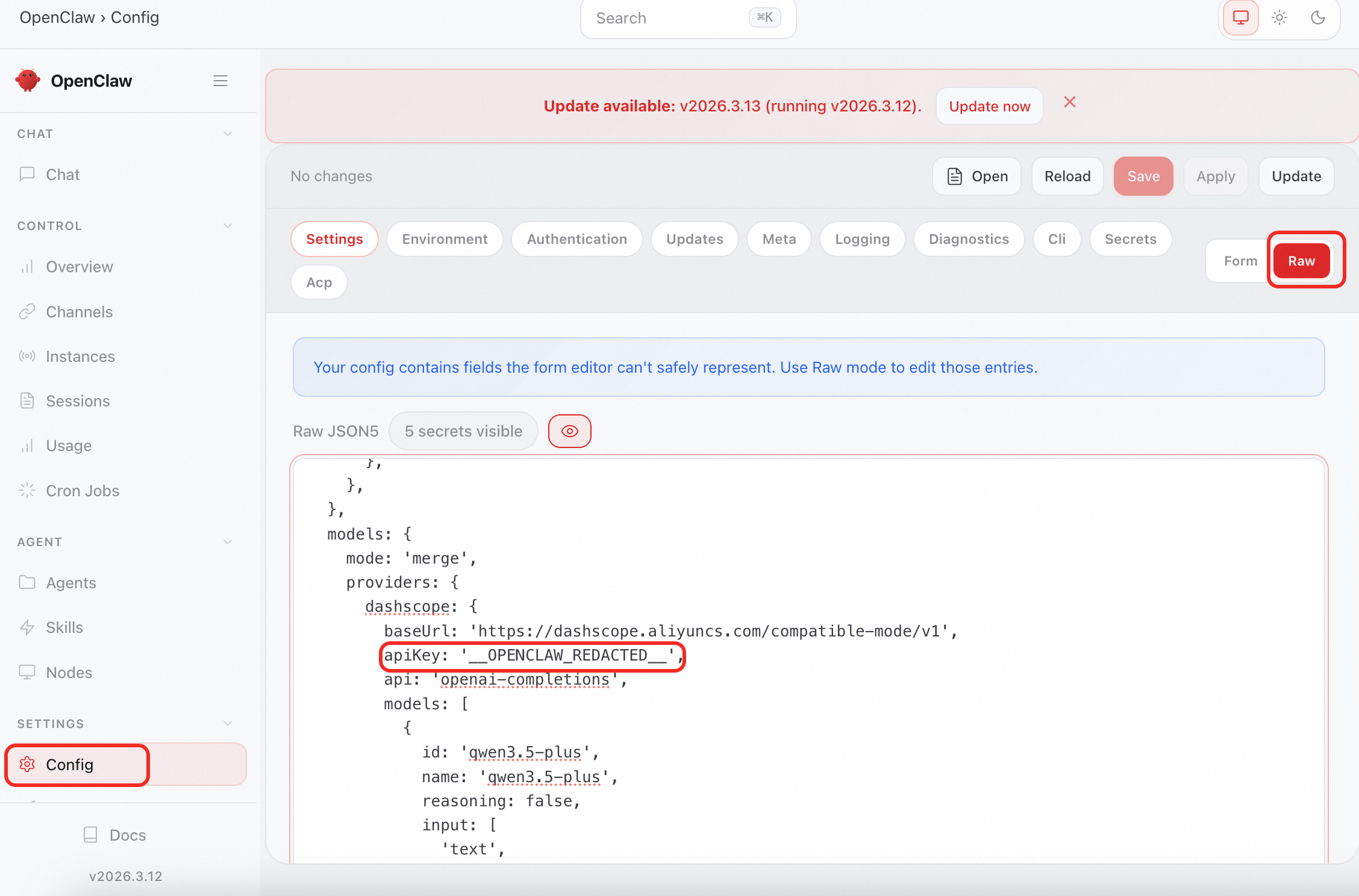The height and width of the screenshot is (896, 1359).
Task: Toggle secrets visibility with the eye icon
Action: click(x=570, y=431)
